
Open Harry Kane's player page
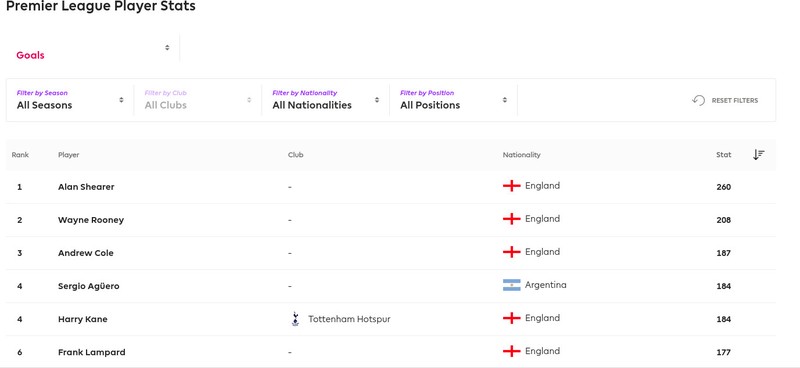pos(83,320)
